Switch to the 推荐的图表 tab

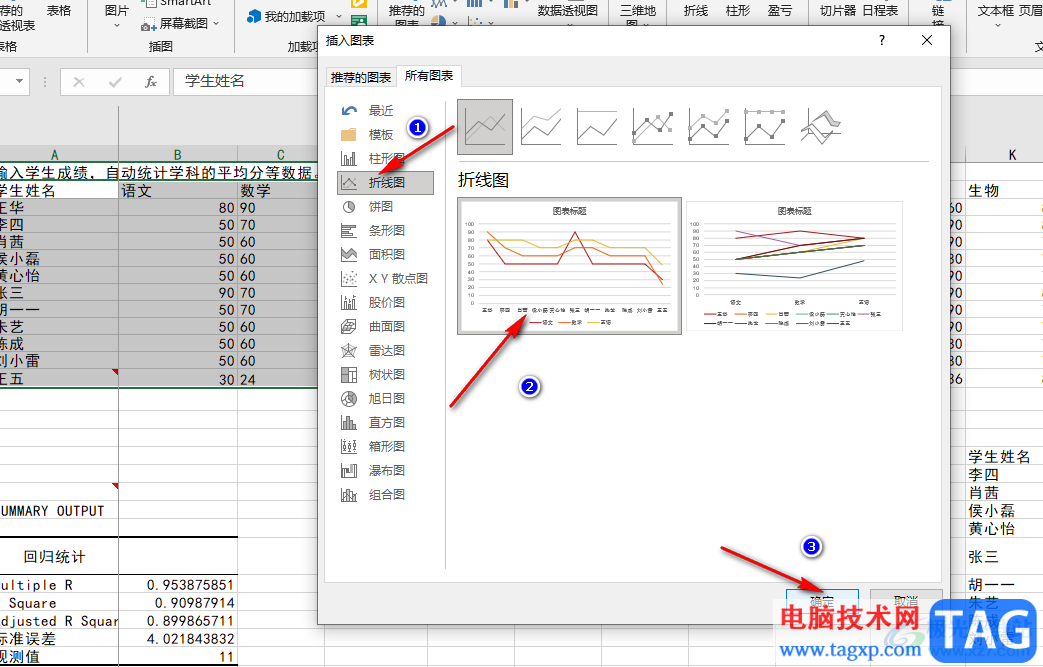[361, 77]
